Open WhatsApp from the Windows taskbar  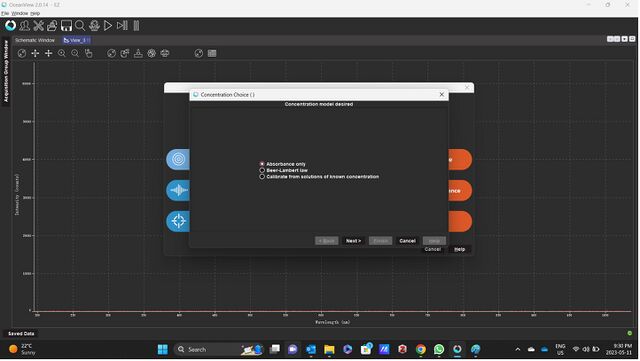(439, 350)
